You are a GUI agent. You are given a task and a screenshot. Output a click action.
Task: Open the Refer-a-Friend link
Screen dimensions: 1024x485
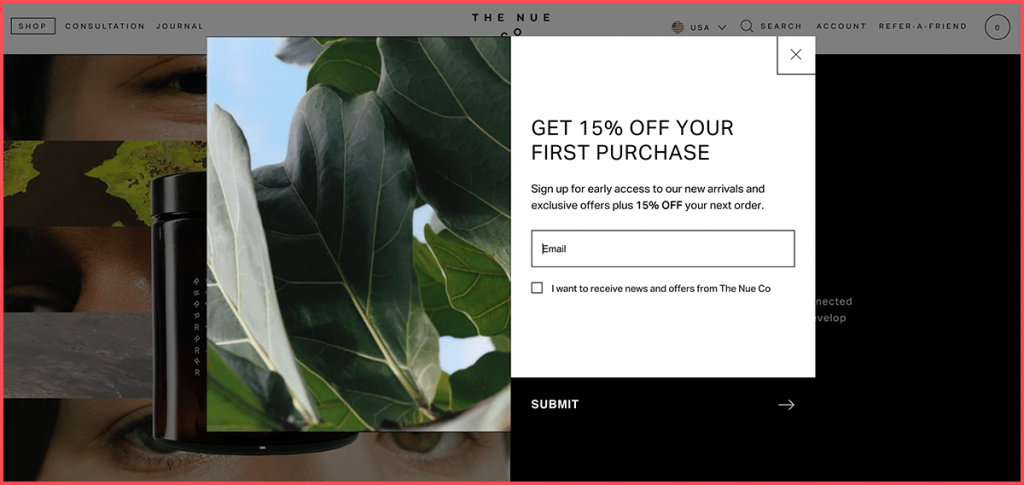(923, 26)
